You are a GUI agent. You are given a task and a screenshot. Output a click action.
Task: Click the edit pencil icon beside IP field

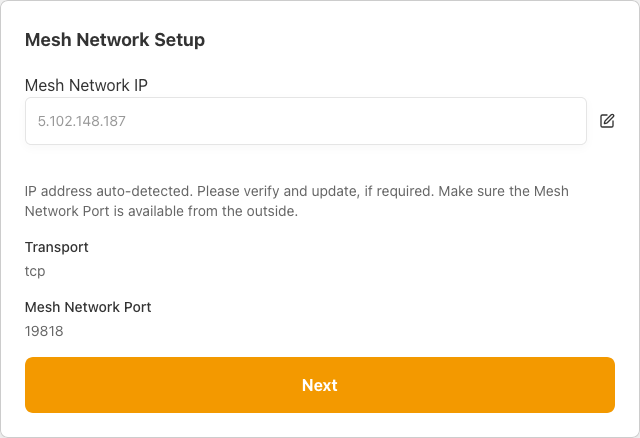(x=607, y=121)
